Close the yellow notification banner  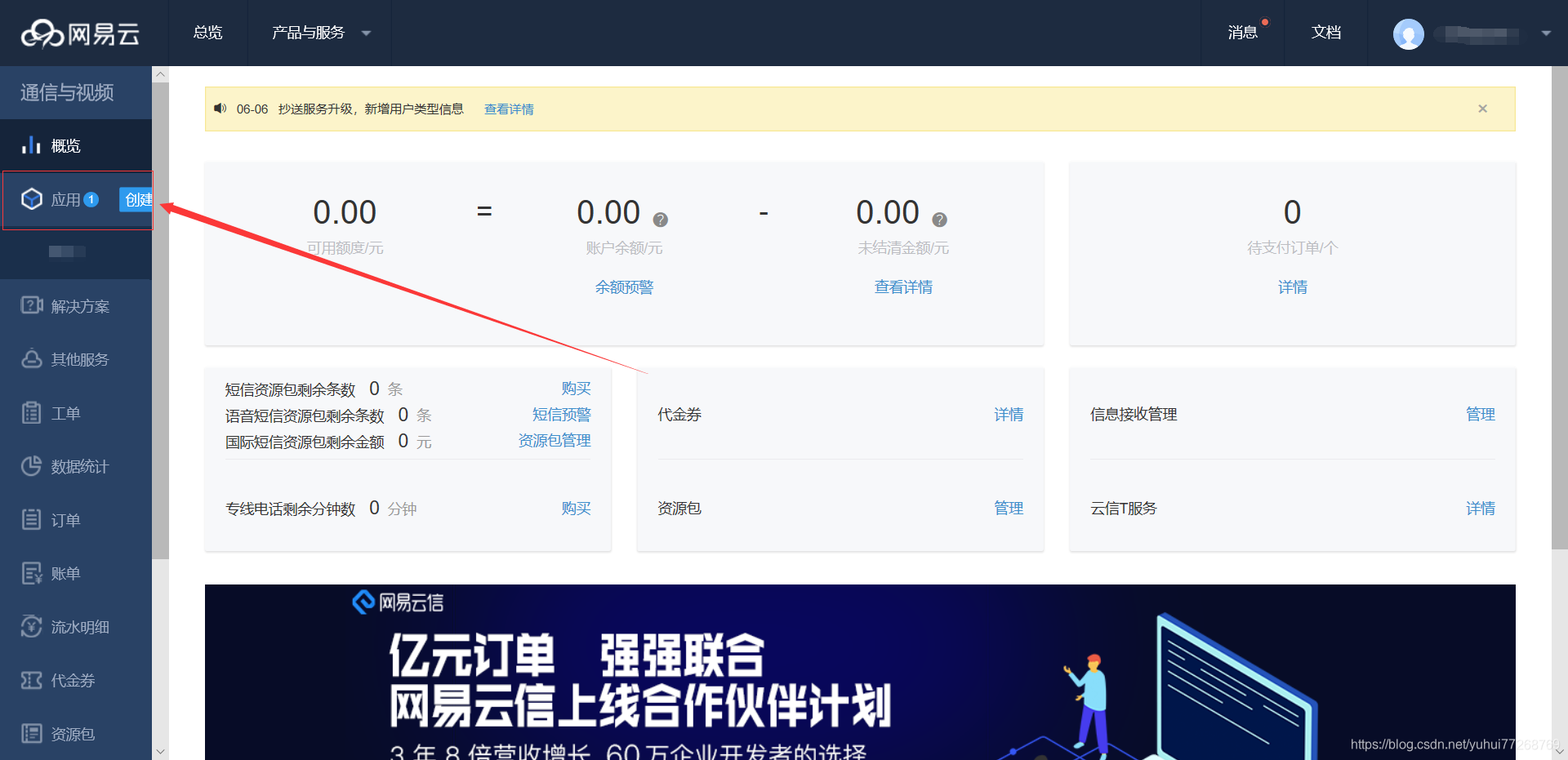tap(1482, 109)
